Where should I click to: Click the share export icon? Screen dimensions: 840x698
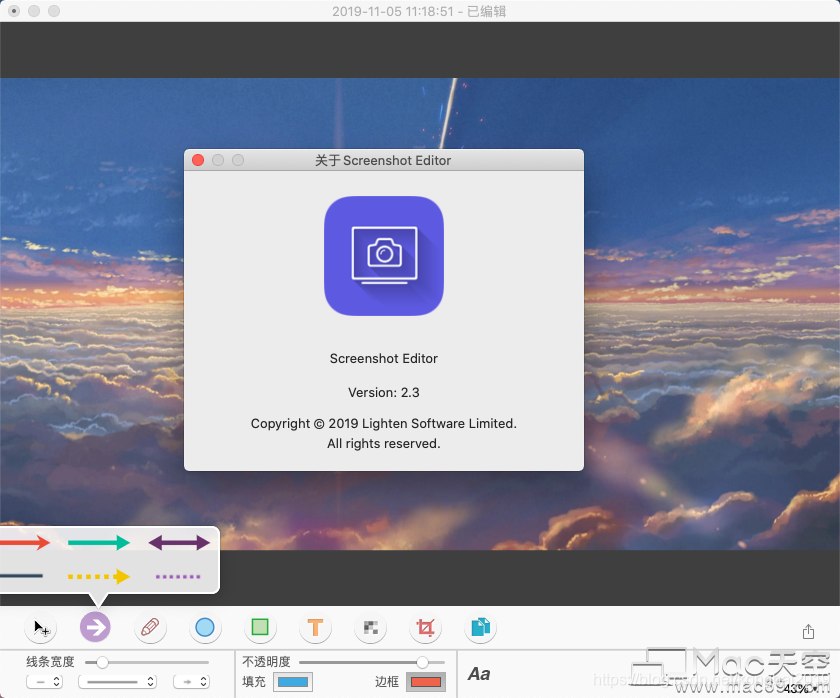808,632
